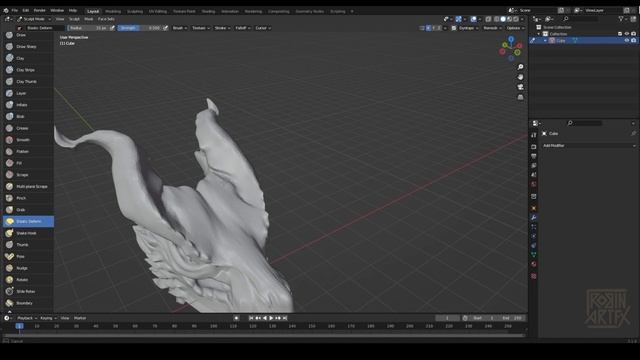The height and width of the screenshot is (360, 640).
Task: Select the Snake Hook brush
Action: 28,233
